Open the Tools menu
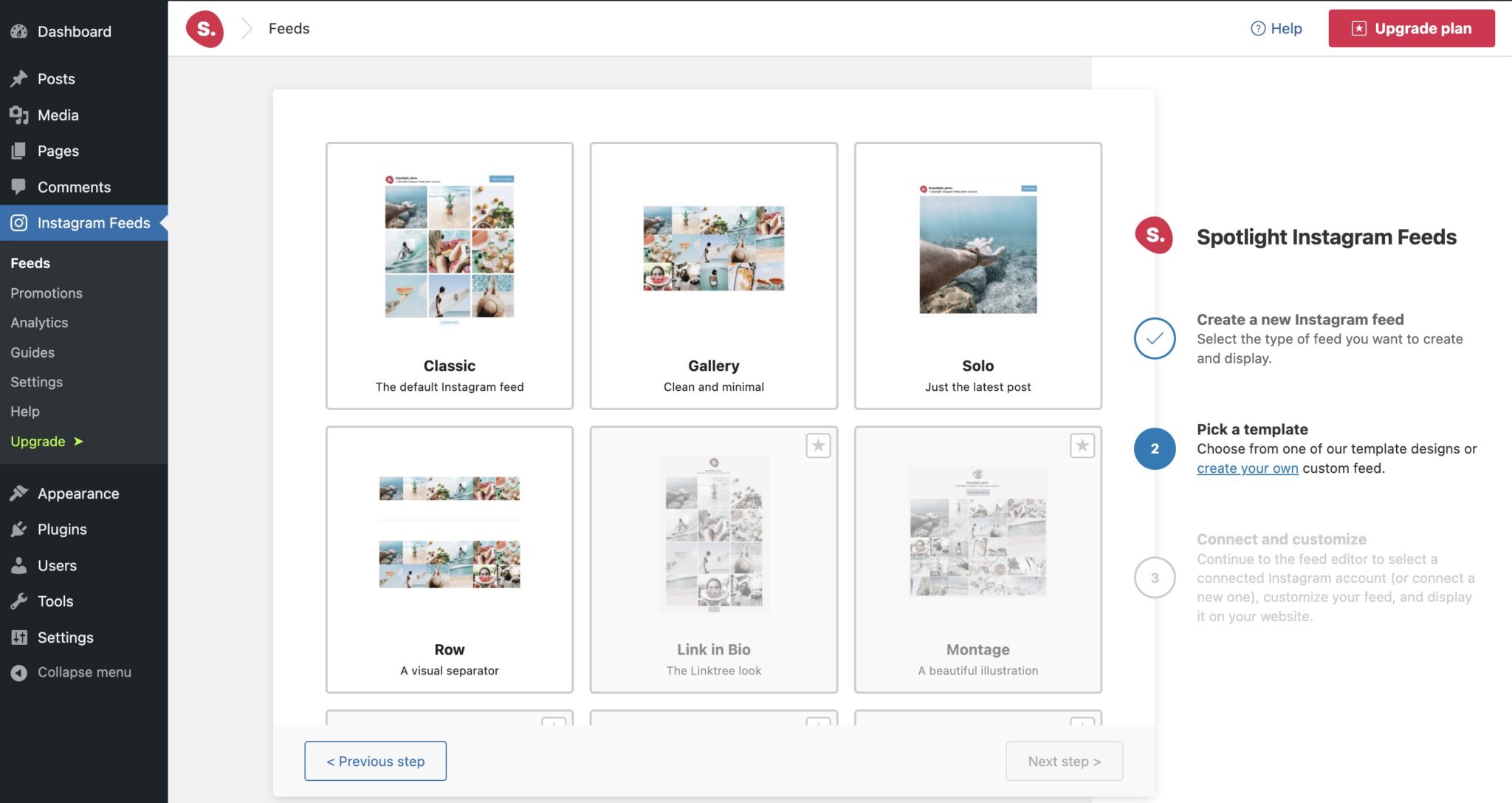 (83, 601)
